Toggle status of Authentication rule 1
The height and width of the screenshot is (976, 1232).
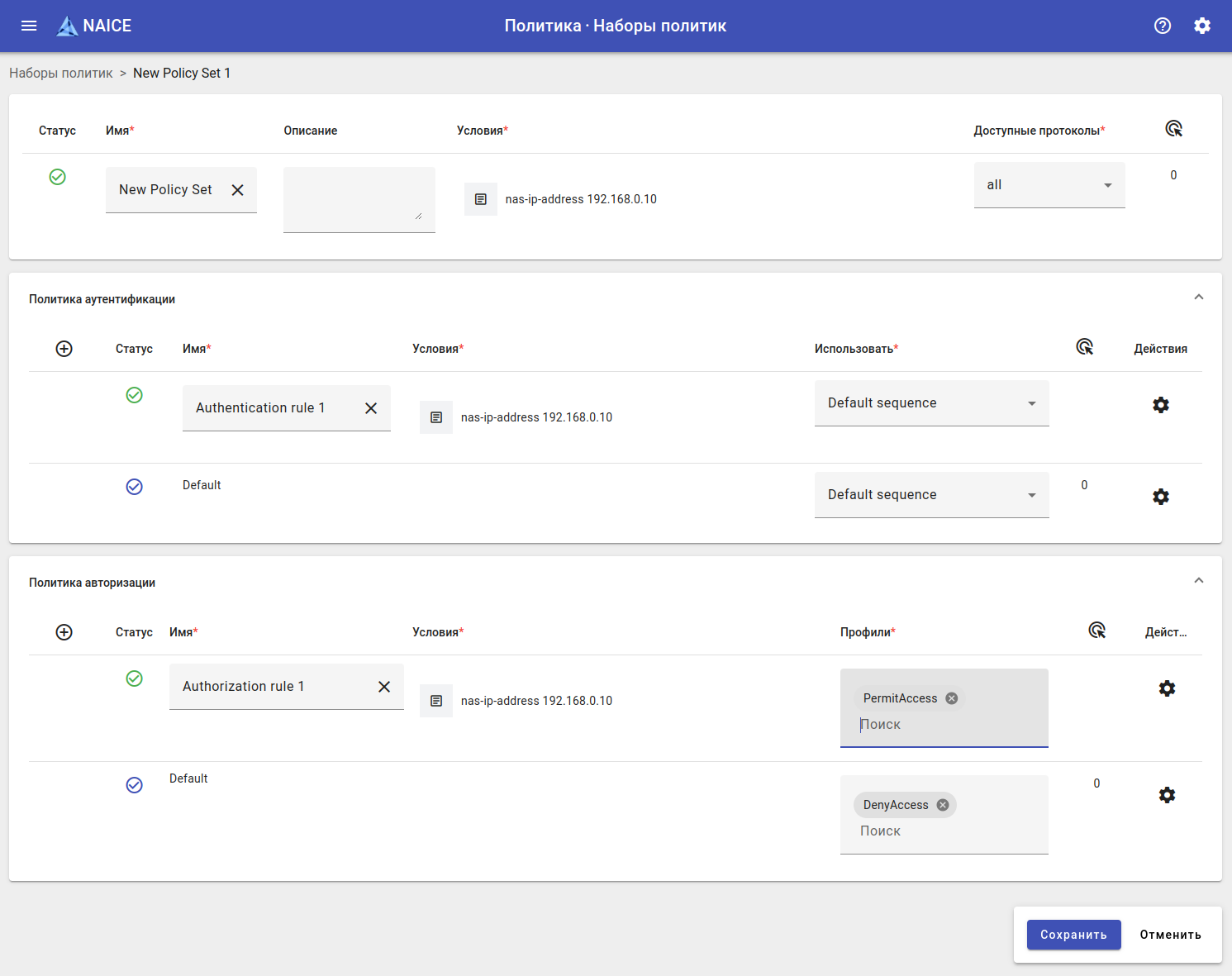point(134,395)
